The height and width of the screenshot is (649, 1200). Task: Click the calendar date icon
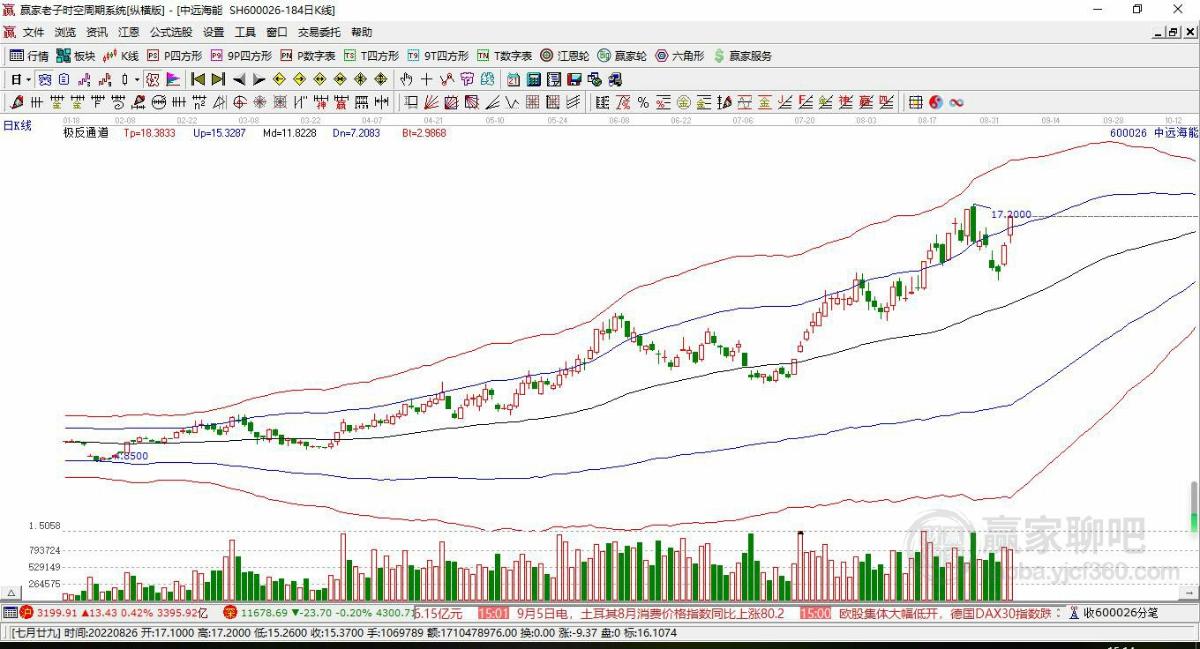coord(513,79)
